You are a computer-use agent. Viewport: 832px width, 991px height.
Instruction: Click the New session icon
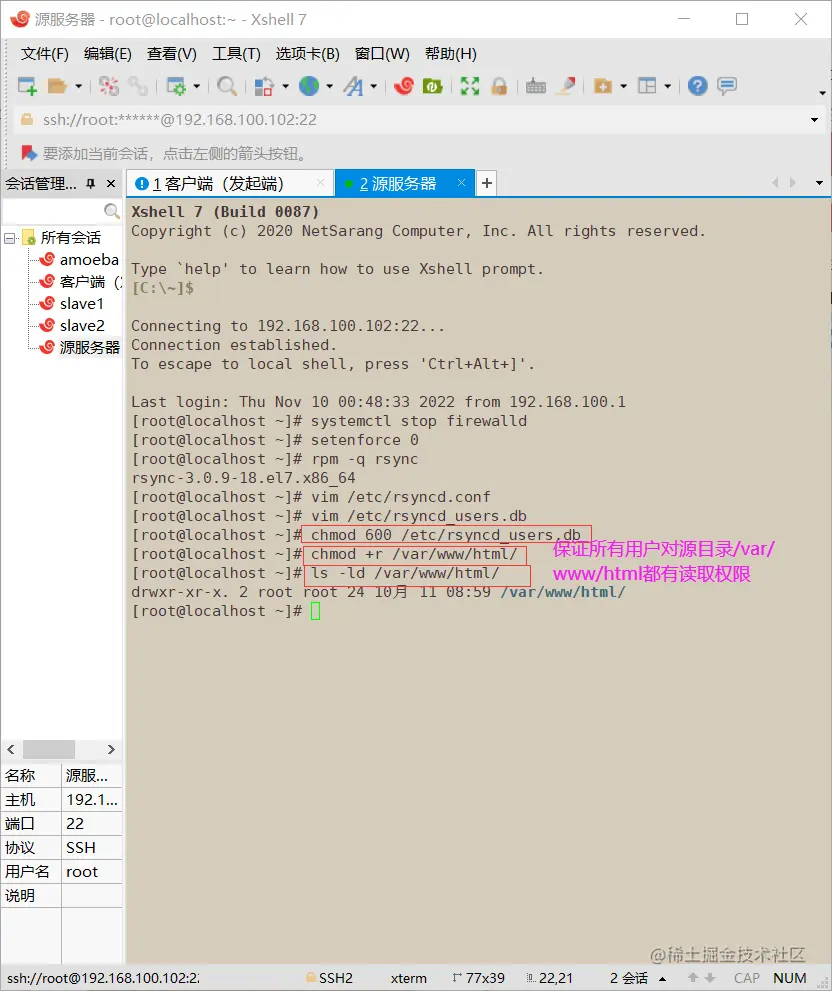coord(27,85)
